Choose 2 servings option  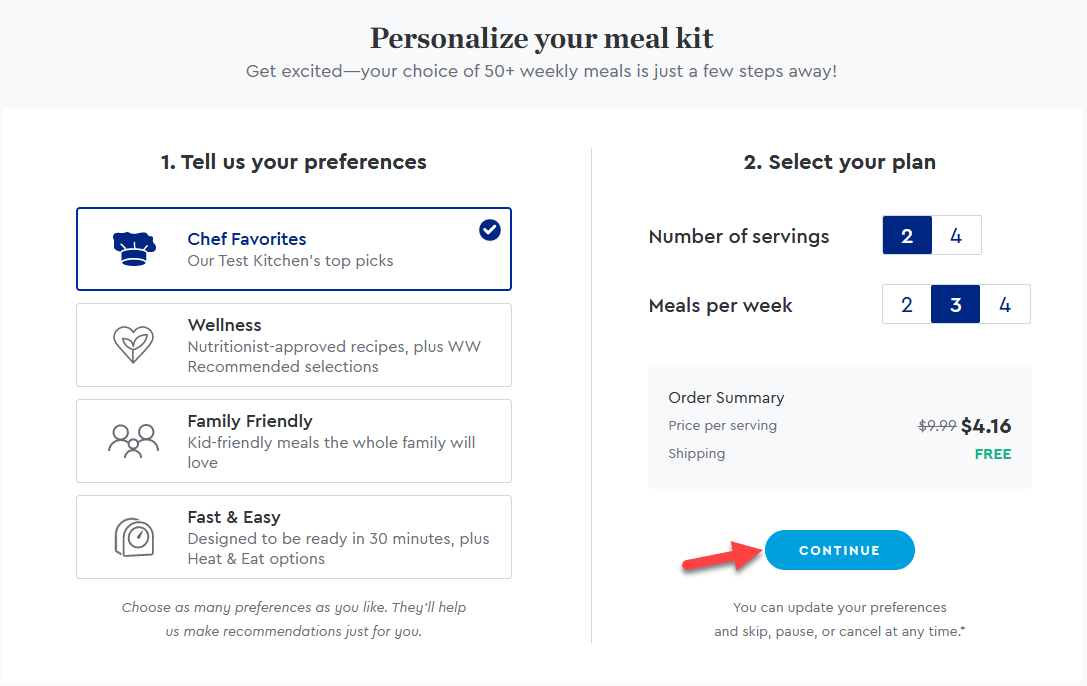pyautogui.click(x=907, y=236)
